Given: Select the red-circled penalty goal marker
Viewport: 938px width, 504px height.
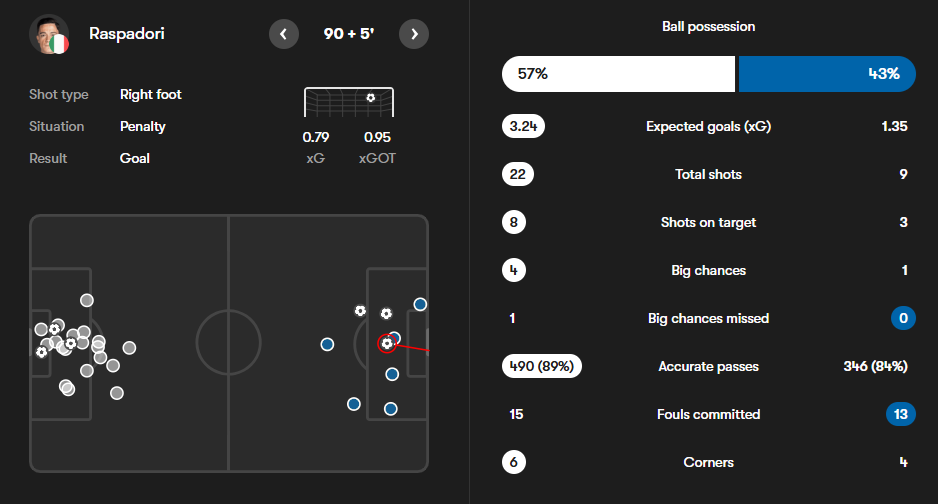Looking at the screenshot, I should pyautogui.click(x=387, y=343).
